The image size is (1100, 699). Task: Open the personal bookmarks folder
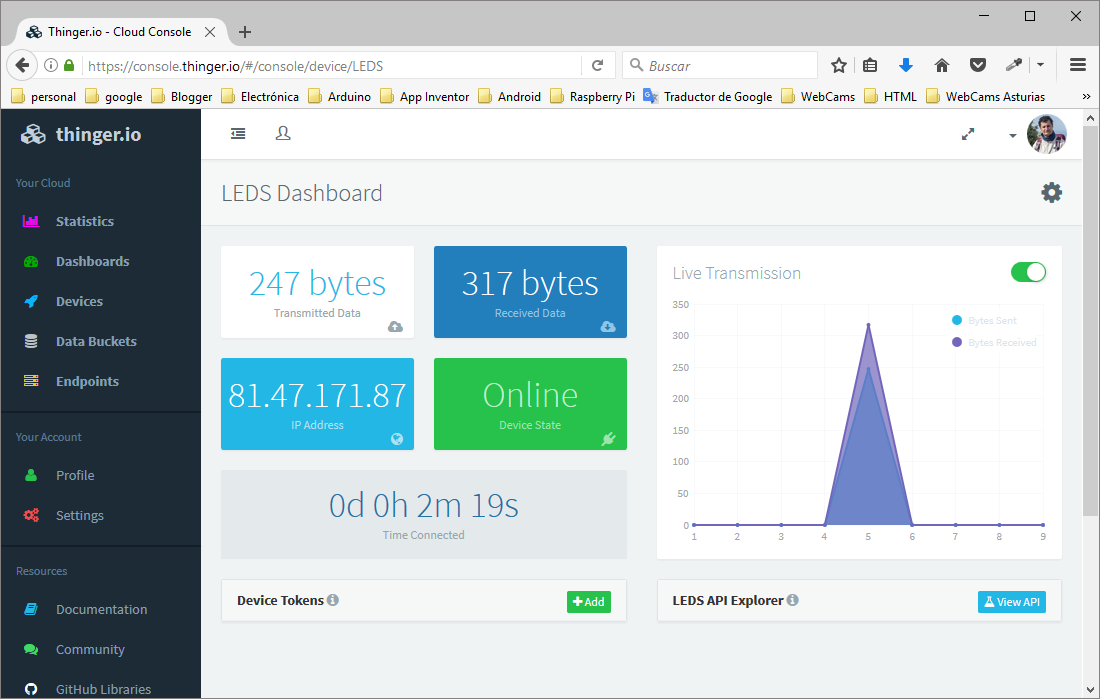point(43,96)
